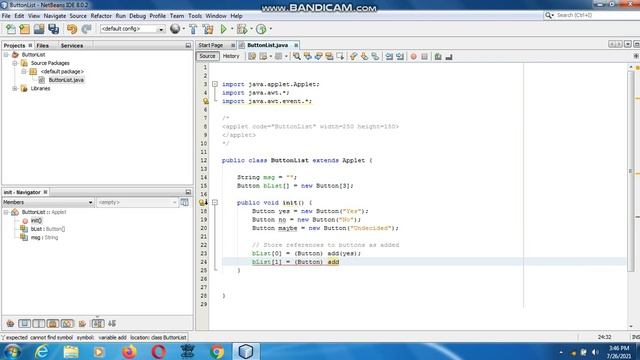
Task: Click the Find Selection magnifier icon in editor toolbar
Action: pos(297,56)
